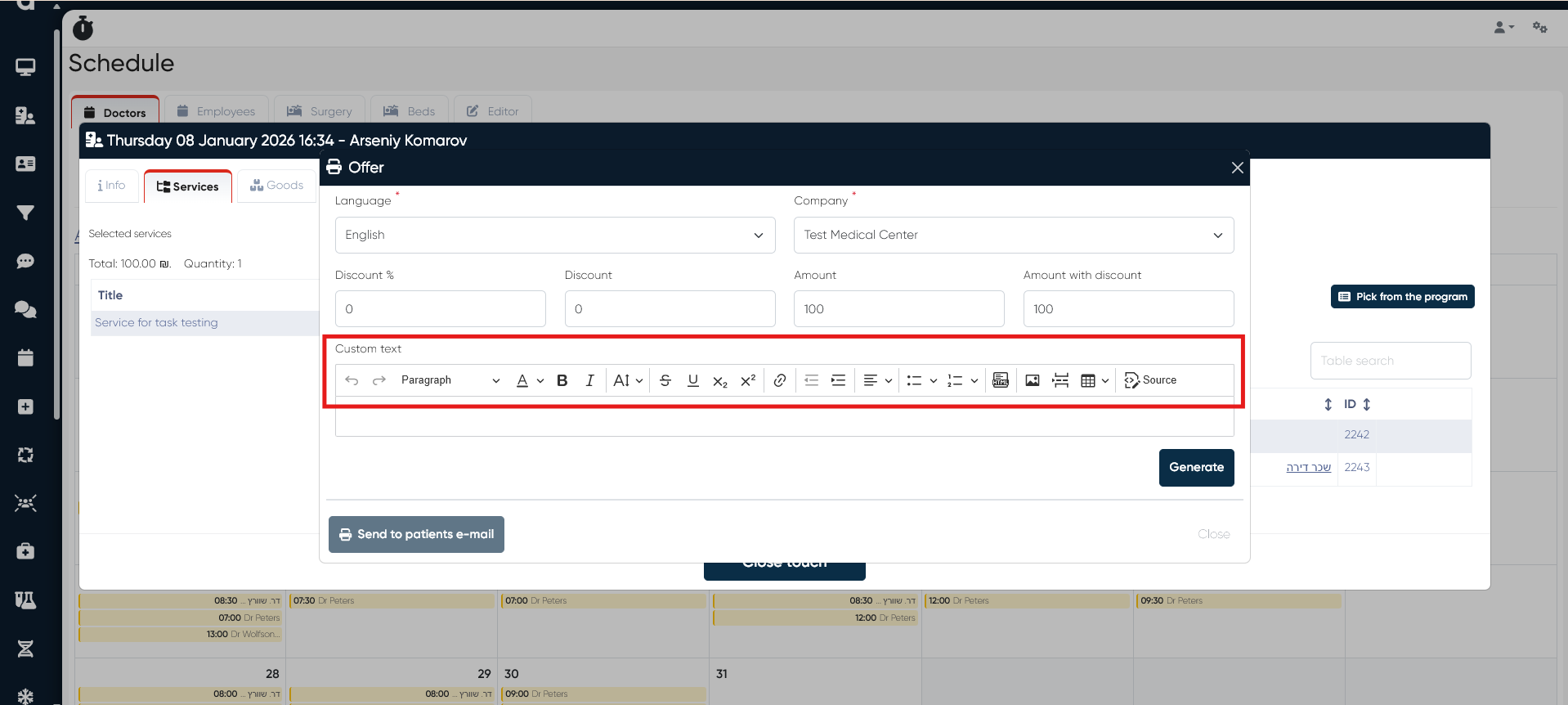Click Send to patients e-mail button
This screenshot has height=705, width=1568.
click(416, 534)
